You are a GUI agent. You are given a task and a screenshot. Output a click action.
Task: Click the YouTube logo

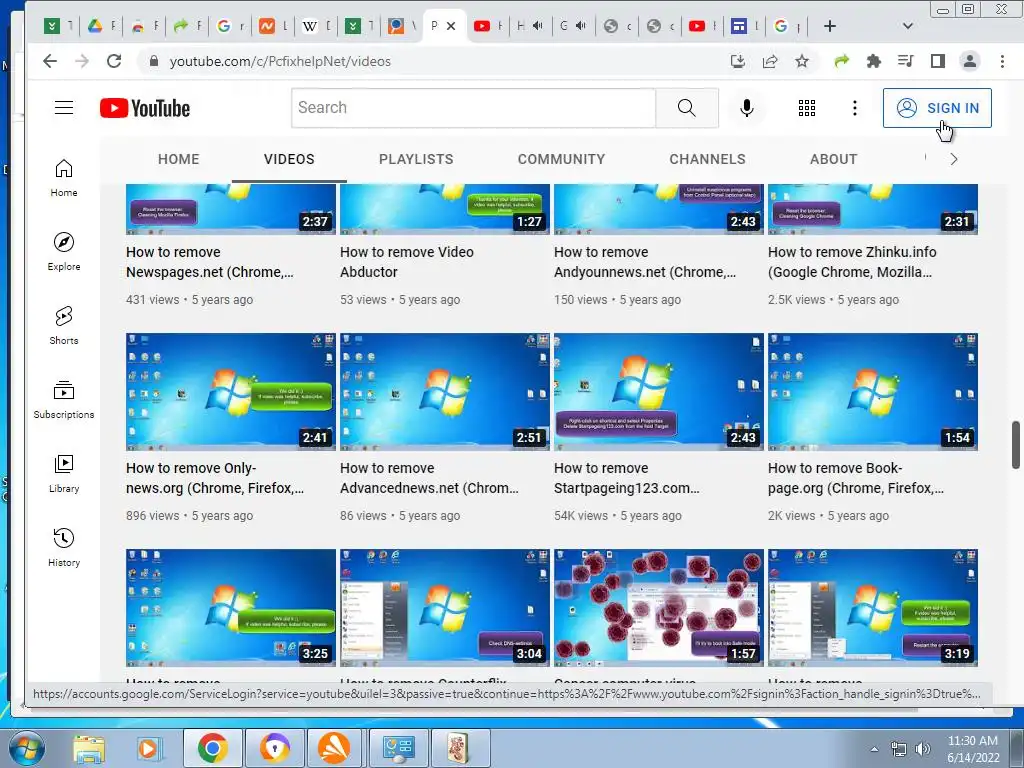click(145, 108)
